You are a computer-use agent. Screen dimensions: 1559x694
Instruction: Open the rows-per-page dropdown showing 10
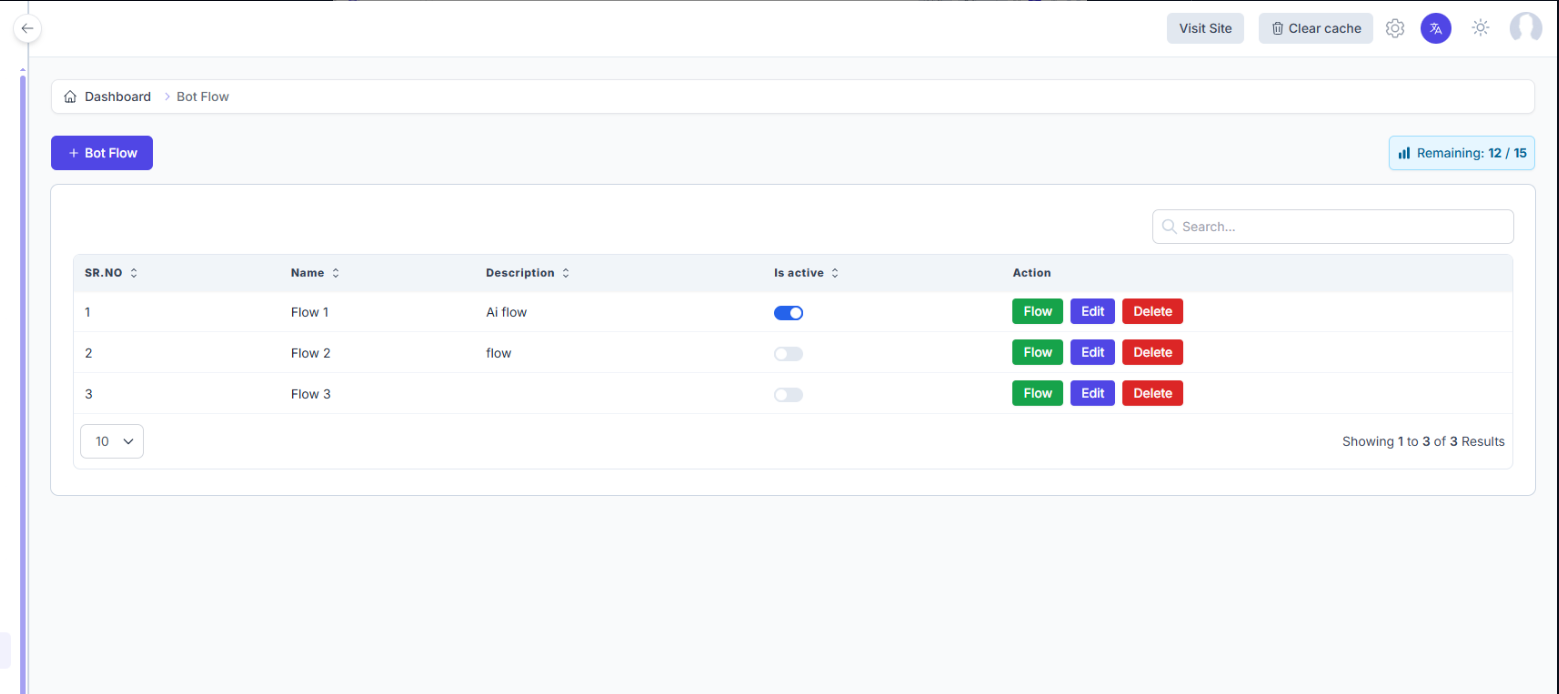[x=112, y=441]
